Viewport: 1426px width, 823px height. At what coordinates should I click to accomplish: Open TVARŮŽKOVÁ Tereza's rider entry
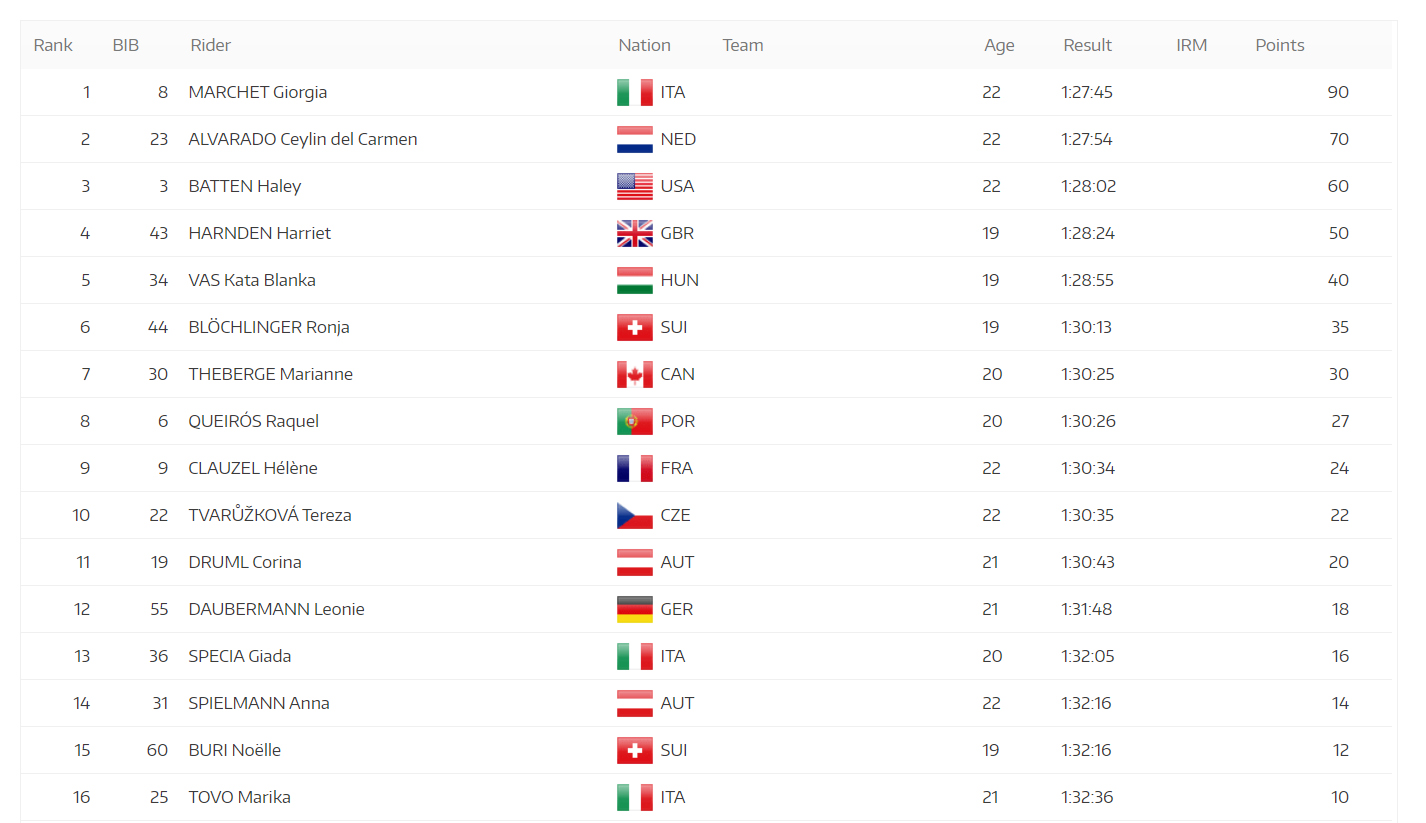click(270, 515)
